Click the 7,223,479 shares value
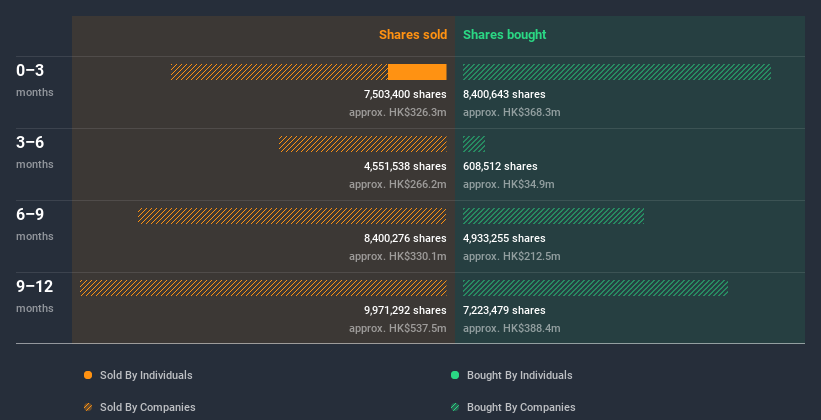This screenshot has width=821, height=420. tap(504, 310)
